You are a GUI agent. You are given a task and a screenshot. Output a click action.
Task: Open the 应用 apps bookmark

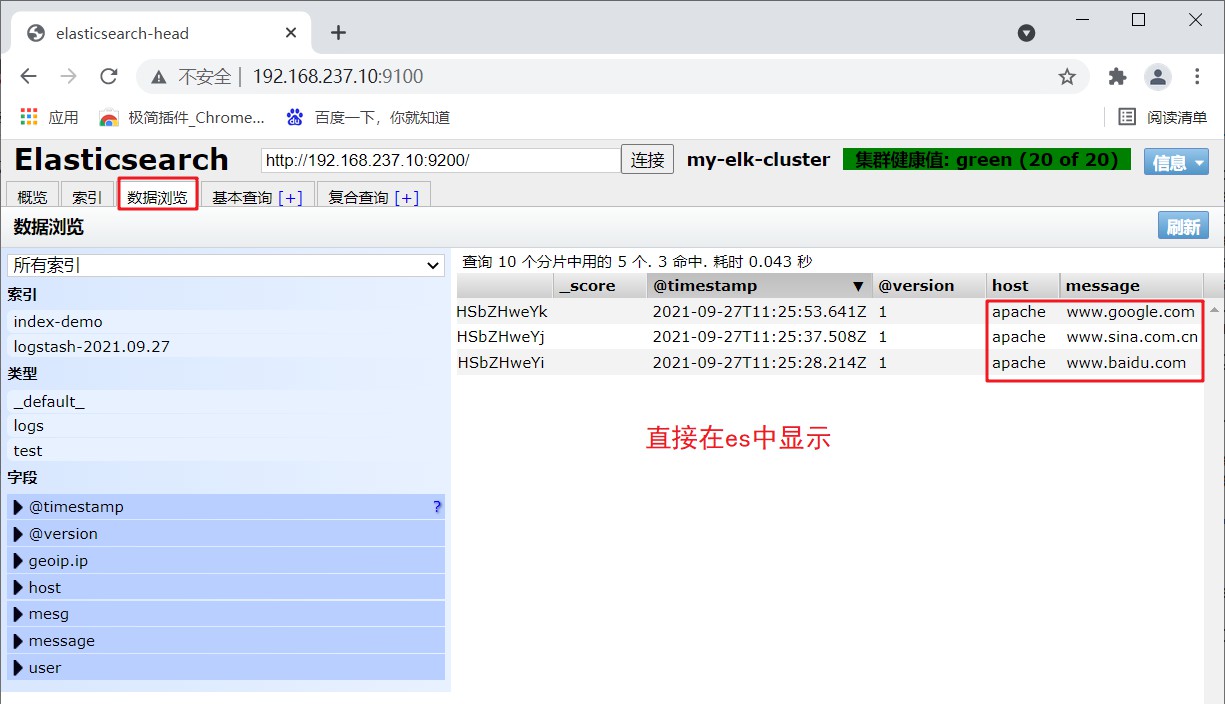point(49,118)
